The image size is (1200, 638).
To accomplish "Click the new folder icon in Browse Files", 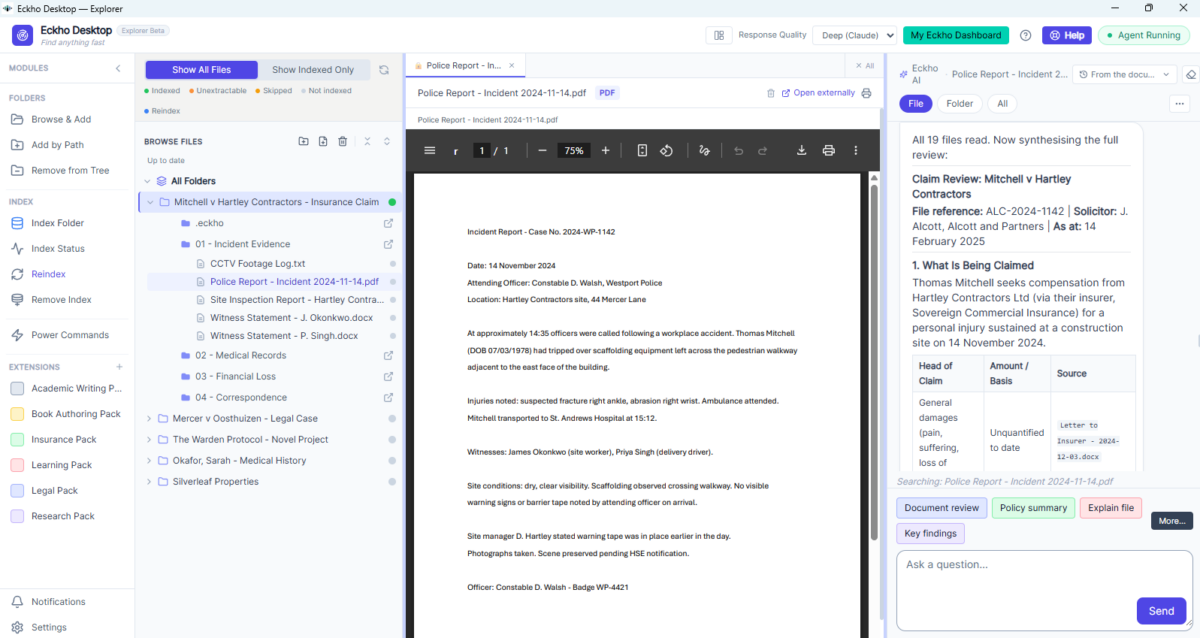I will pyautogui.click(x=303, y=141).
